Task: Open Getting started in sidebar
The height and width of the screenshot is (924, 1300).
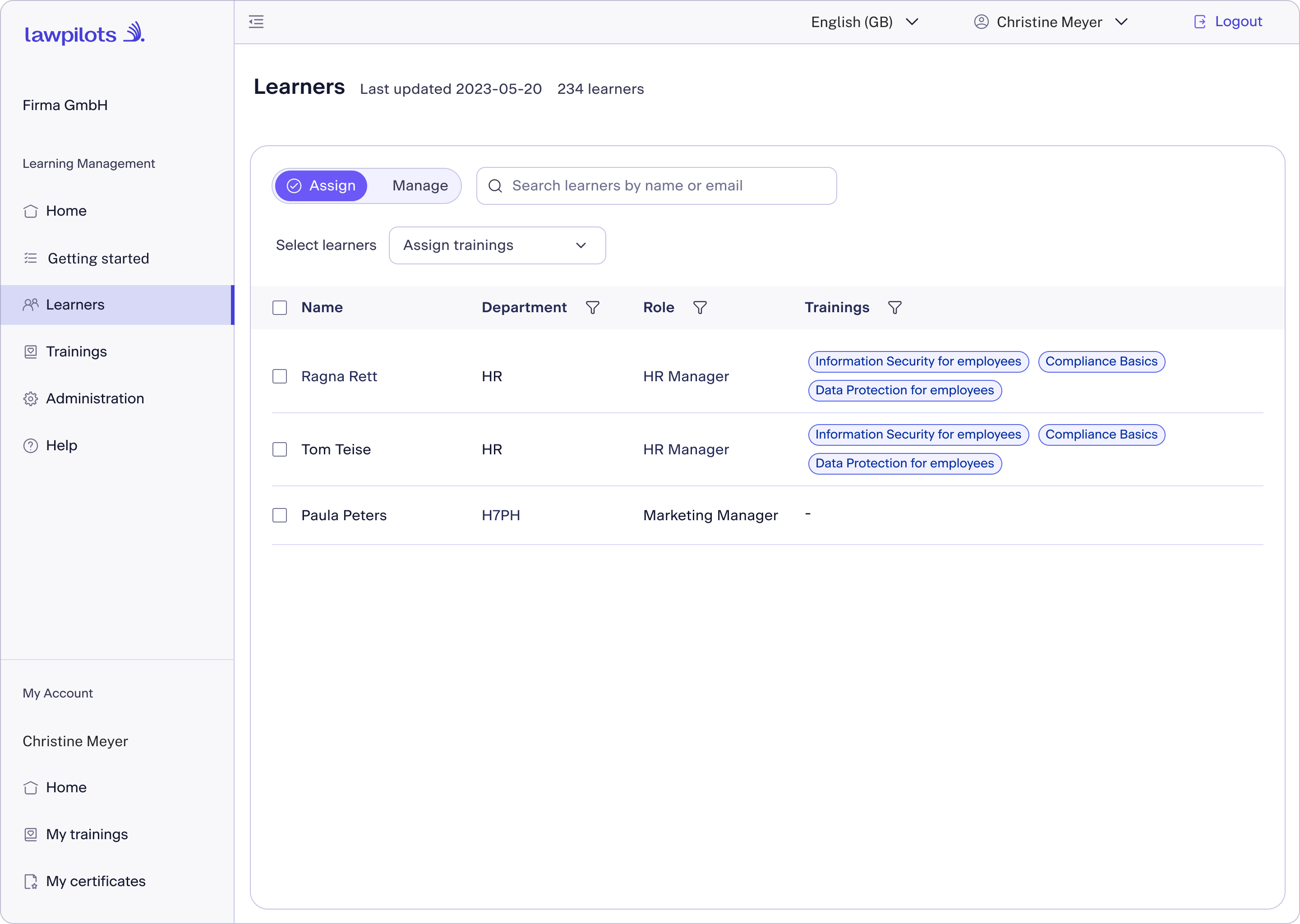Action: click(x=116, y=259)
